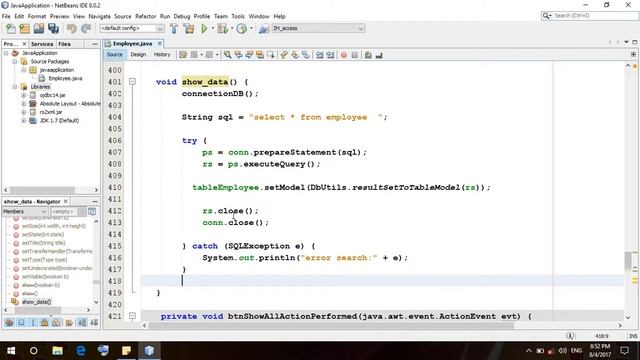Toggle Sort by Source navigator button
Image resolution: width=640 pixels, height=360 pixels.
[94, 322]
